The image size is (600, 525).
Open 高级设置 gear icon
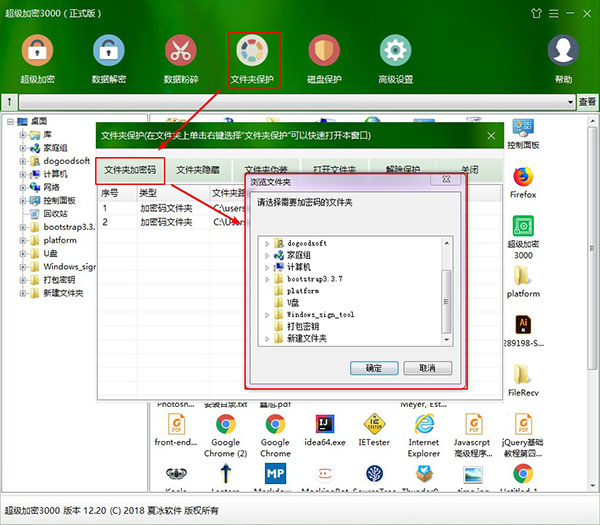[x=395, y=51]
